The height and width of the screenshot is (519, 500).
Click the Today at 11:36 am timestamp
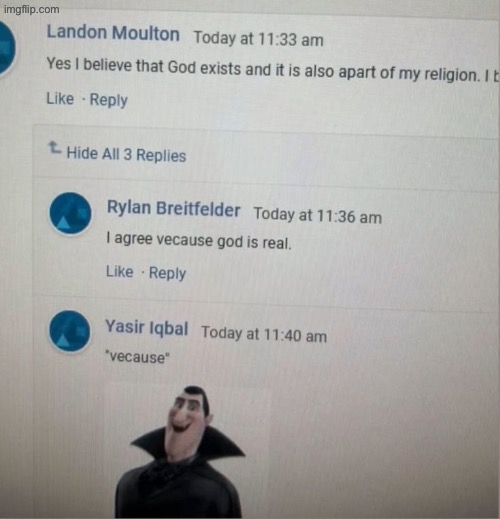[318, 216]
